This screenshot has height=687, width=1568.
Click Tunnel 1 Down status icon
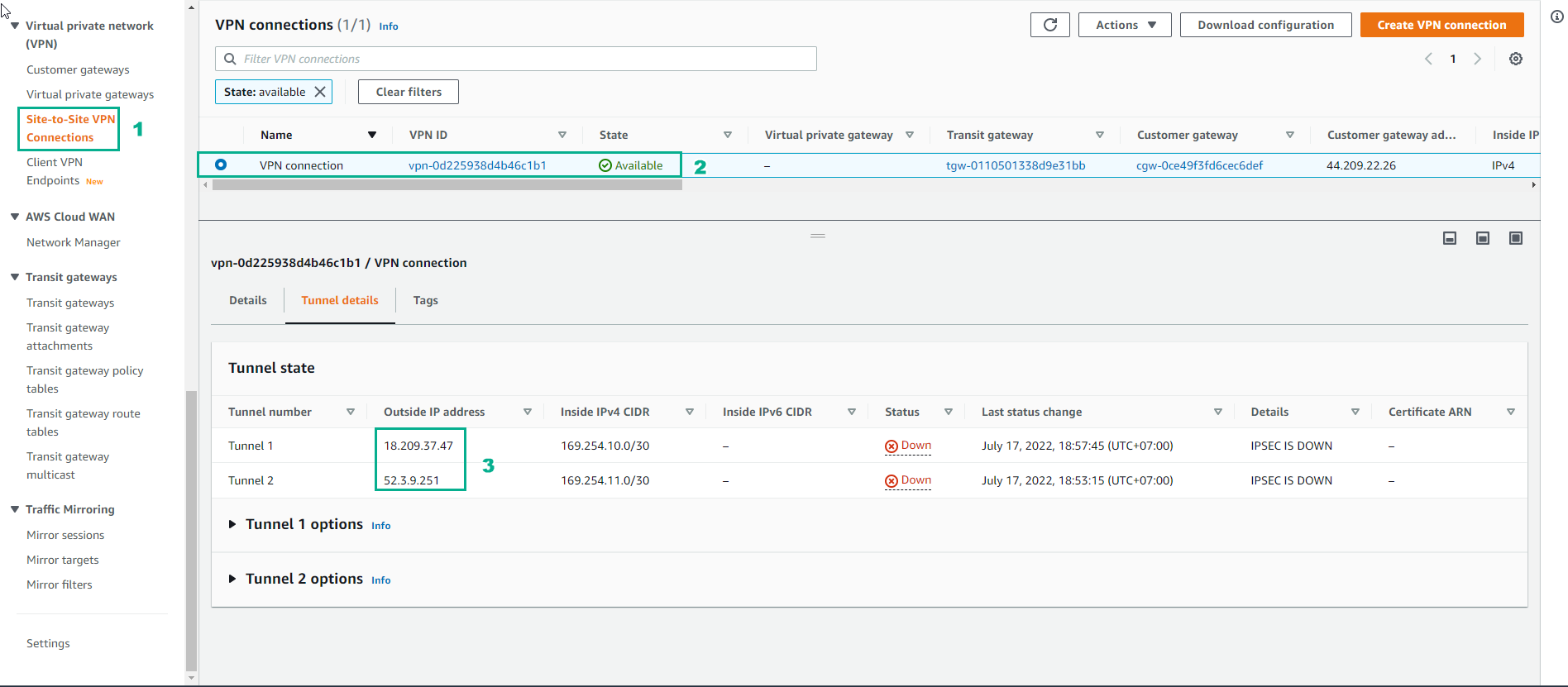[x=892, y=446]
